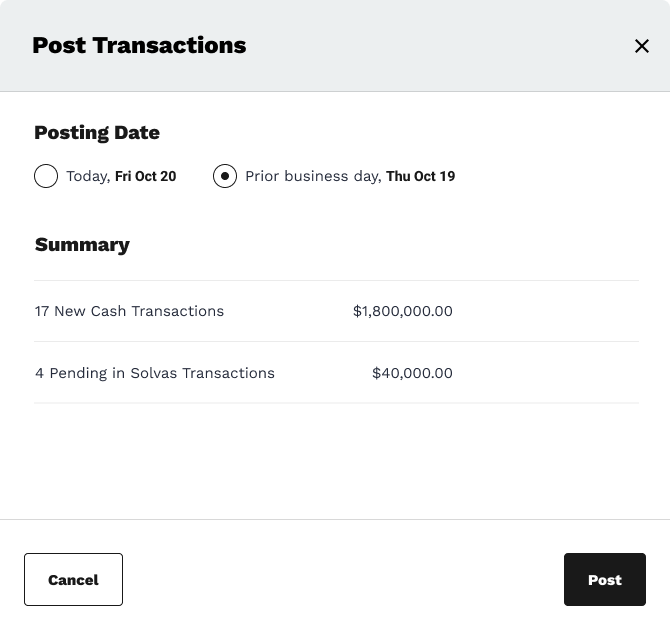Click the Summary section heading
This screenshot has width=670, height=640.
pos(82,244)
